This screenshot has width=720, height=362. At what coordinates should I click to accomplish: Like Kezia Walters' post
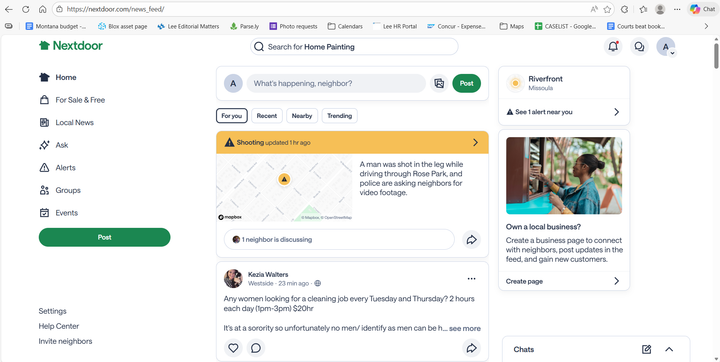233,348
